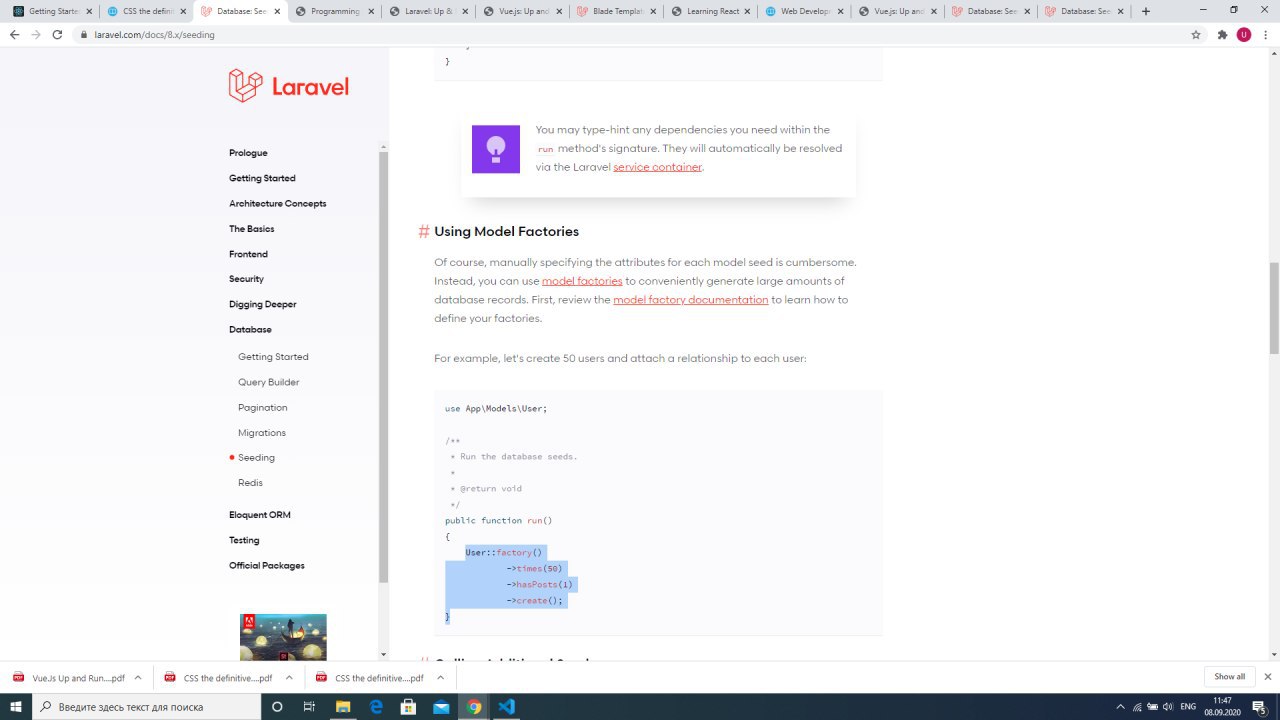
Task: Switch to the Blade Templates browser tab
Action: pyautogui.click(x=616, y=11)
